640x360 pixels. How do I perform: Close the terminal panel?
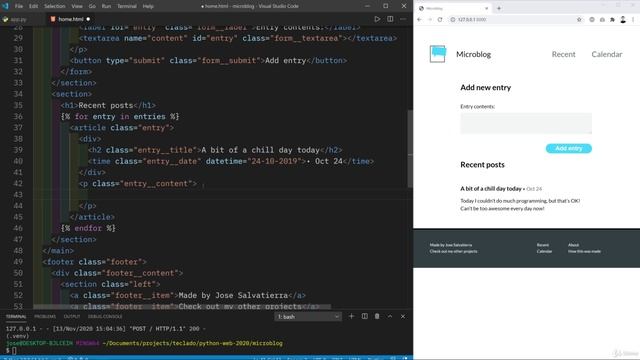click(403, 316)
